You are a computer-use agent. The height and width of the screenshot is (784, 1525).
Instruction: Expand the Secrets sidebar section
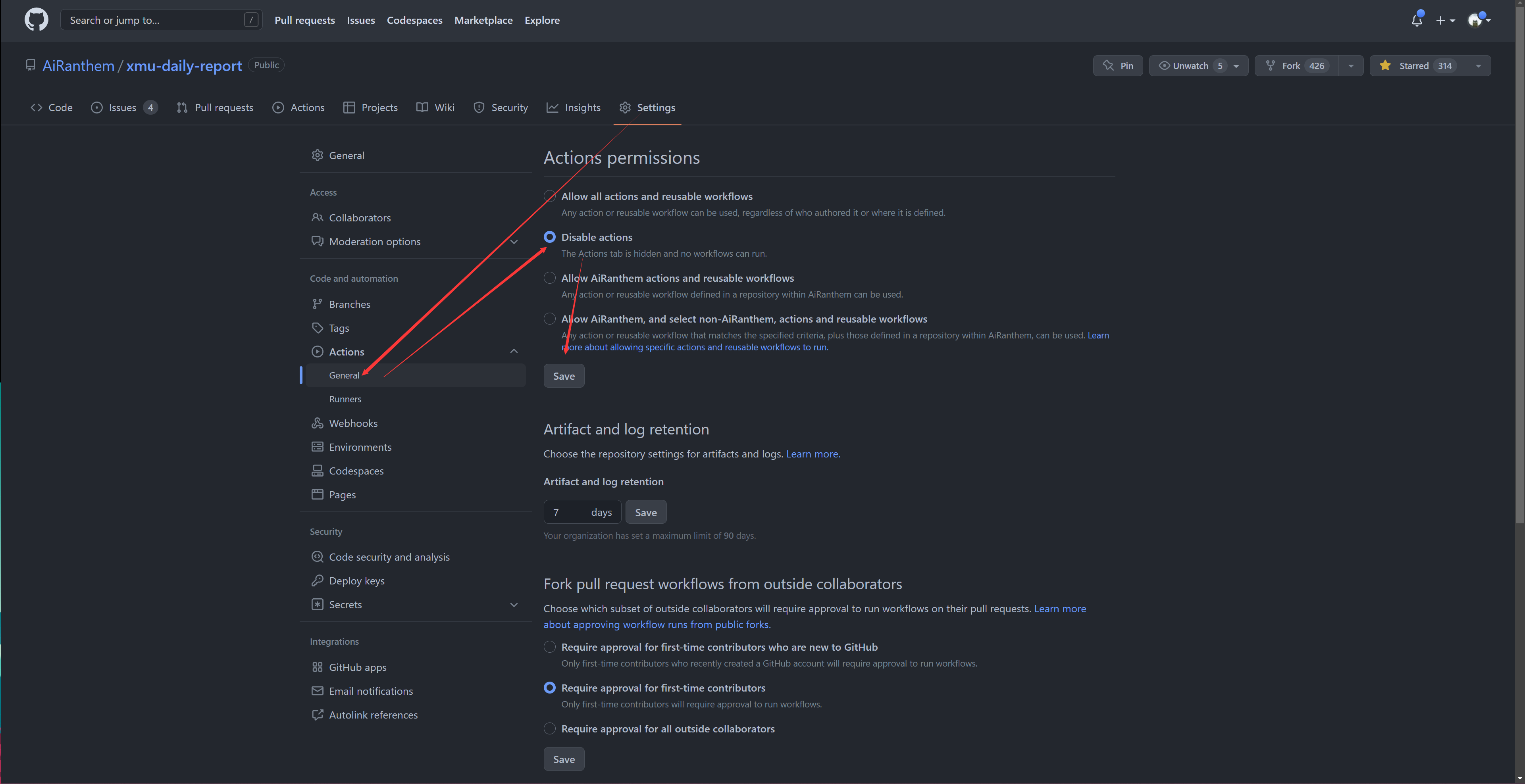pos(513,604)
